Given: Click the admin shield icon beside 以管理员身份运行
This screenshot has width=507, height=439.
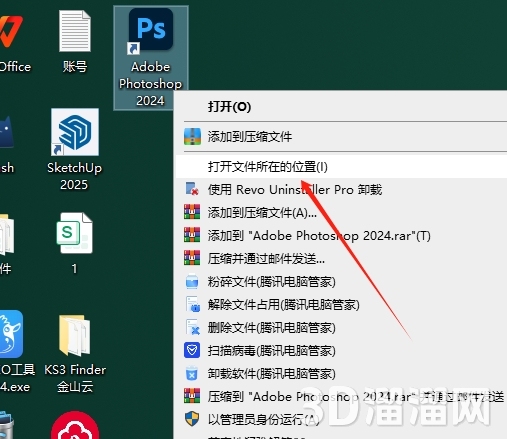Looking at the screenshot, I should pyautogui.click(x=192, y=419).
